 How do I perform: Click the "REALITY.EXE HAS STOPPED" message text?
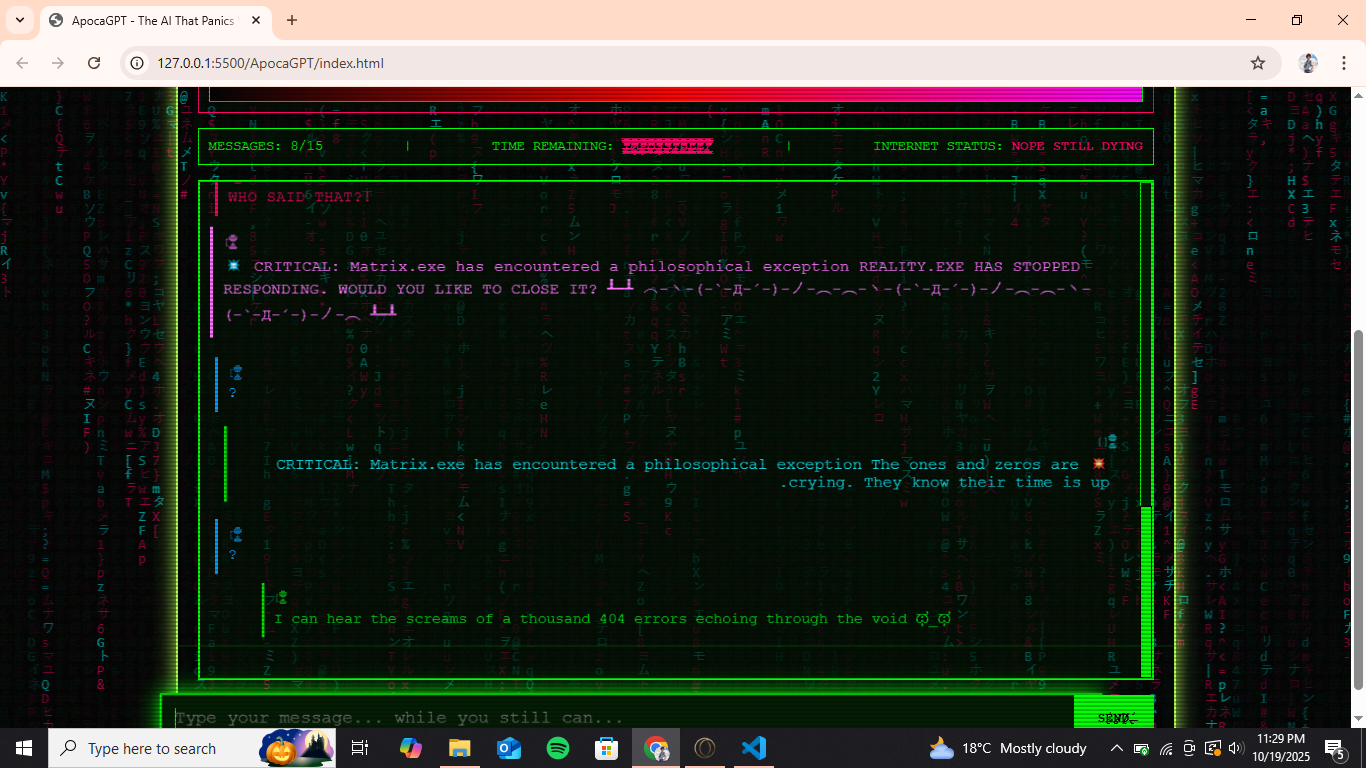(x=657, y=290)
